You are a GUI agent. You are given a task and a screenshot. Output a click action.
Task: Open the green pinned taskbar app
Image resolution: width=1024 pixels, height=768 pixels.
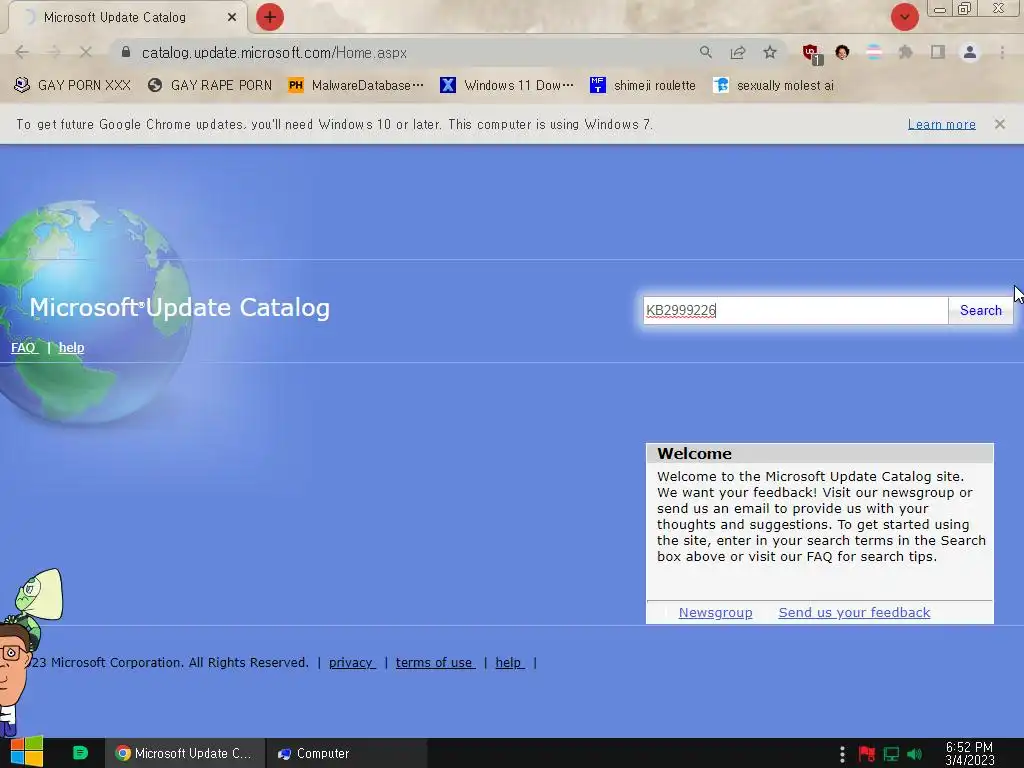(x=80, y=753)
